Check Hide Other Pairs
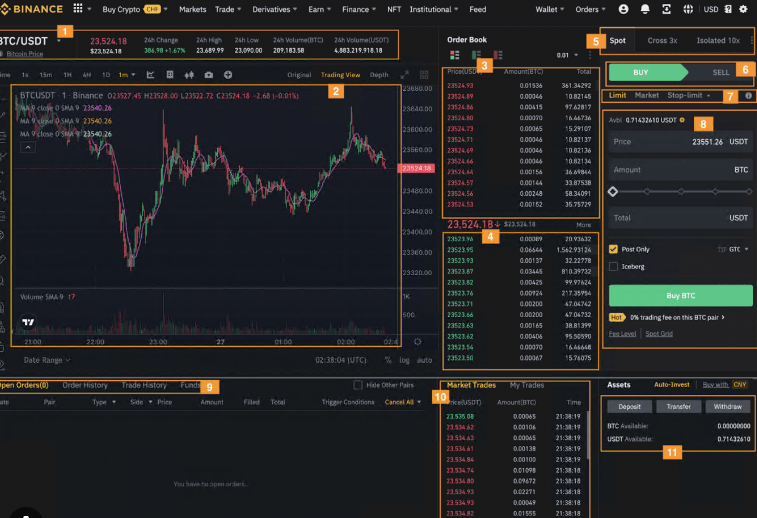The image size is (757, 518). [358, 385]
